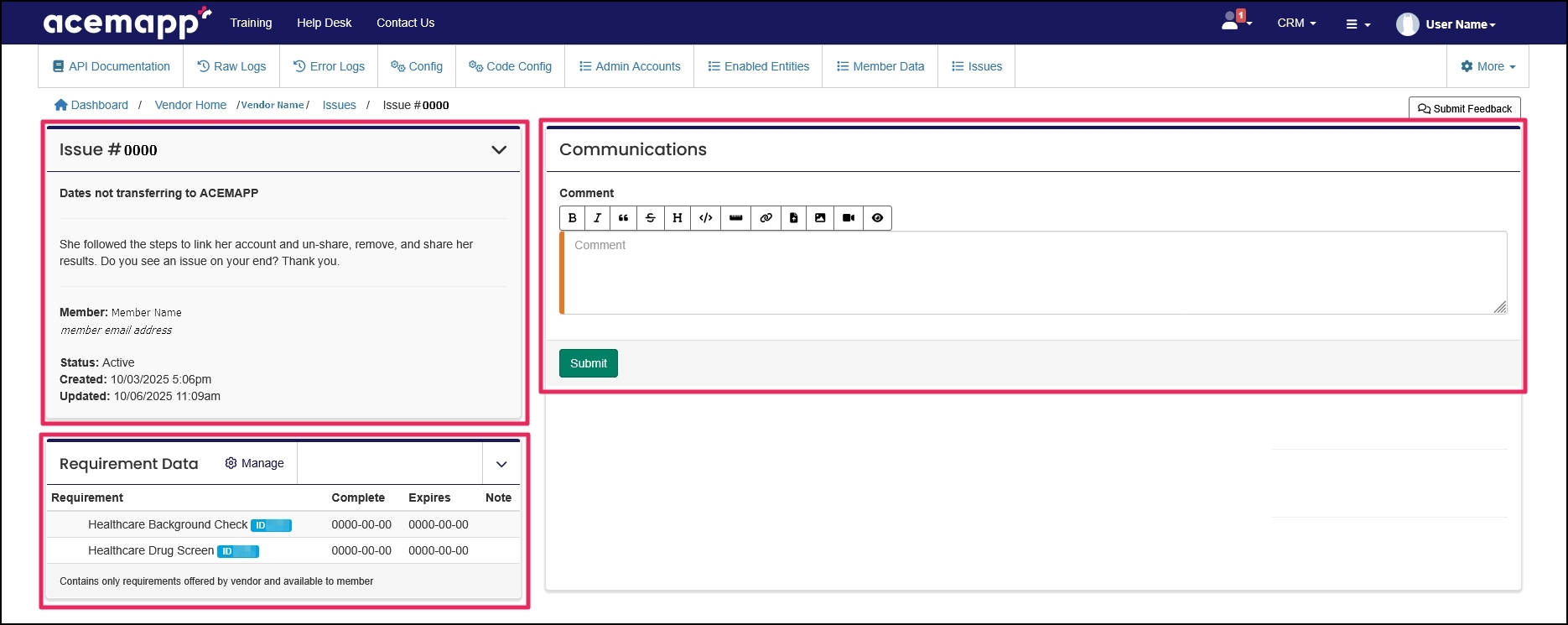This screenshot has width=1568, height=625.
Task: Click the Note column header
Action: click(498, 497)
